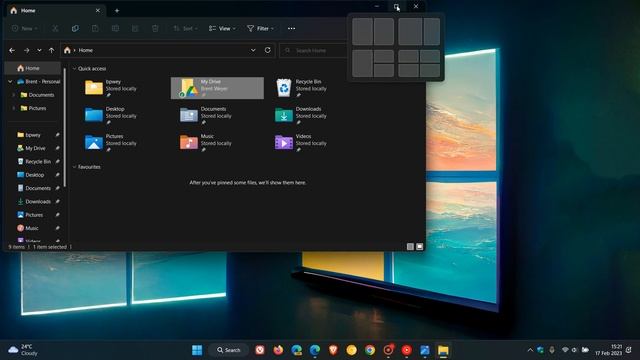Select pinned Recycle Bin in navigation pane
Screen dimensions: 640x360
click(x=34, y=162)
